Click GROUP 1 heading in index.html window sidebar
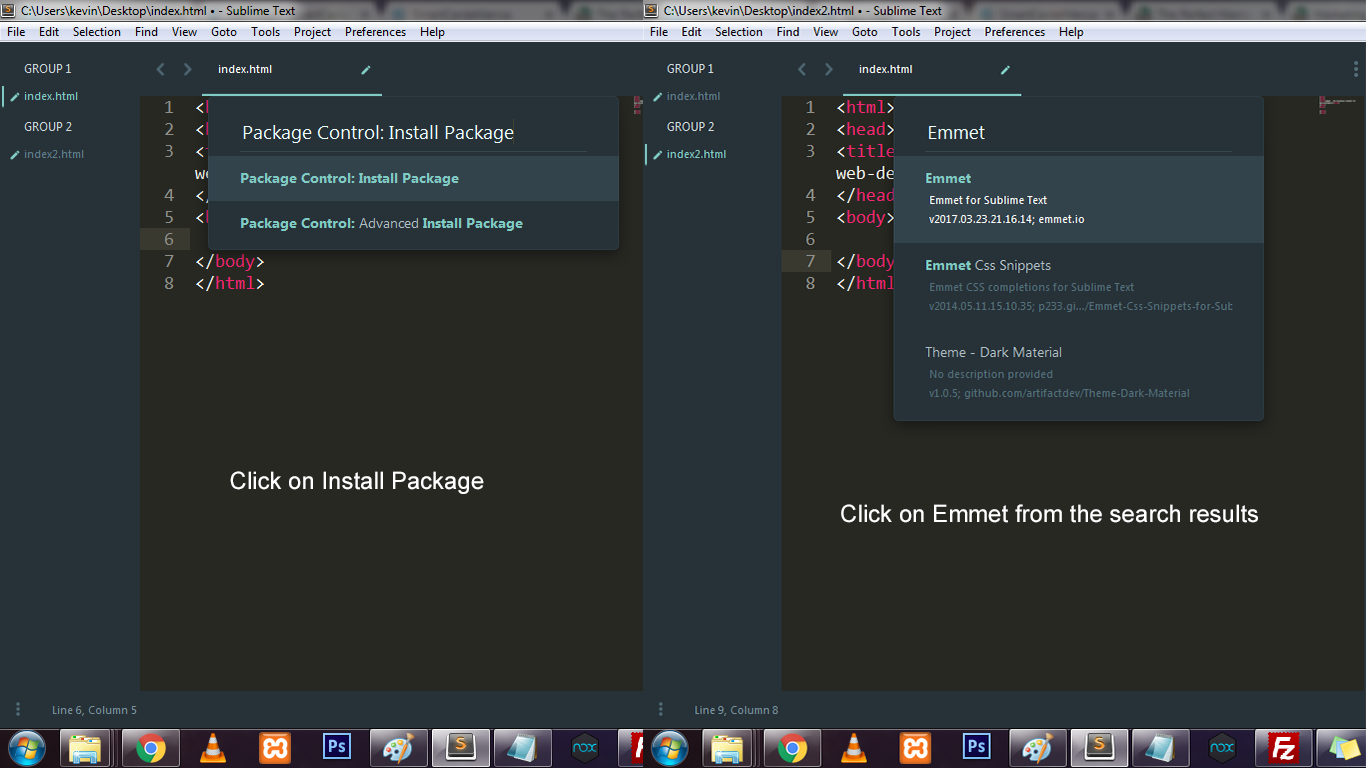 [x=48, y=69]
